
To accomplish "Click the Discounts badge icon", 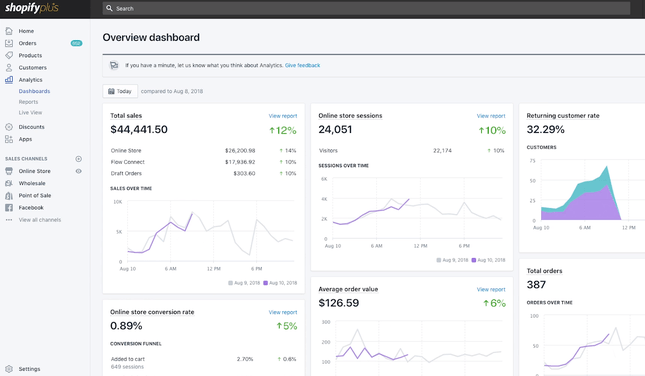I will click(x=9, y=127).
